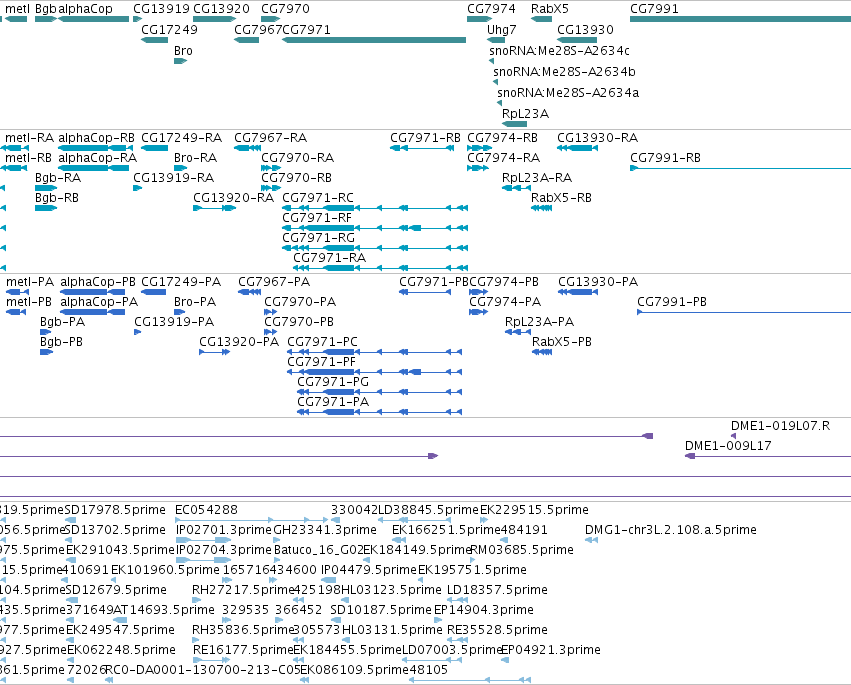
Task: Click cDNA AT14693.5prime
Action: click(x=164, y=610)
